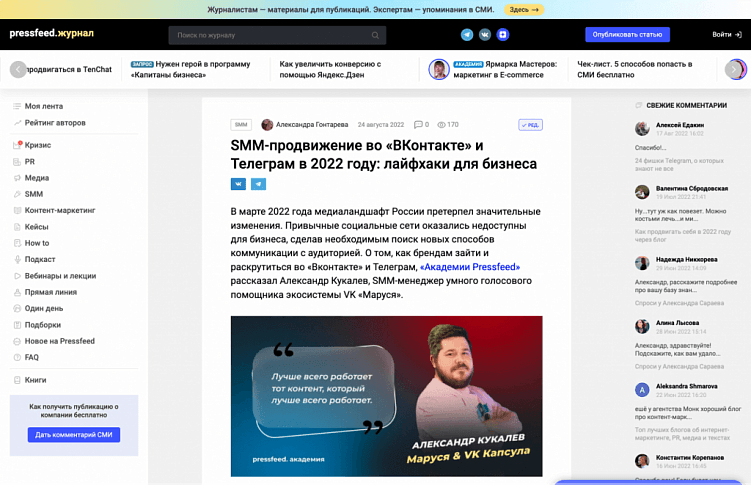Open the «How to» section
The height and width of the screenshot is (485, 751).
click(36, 243)
